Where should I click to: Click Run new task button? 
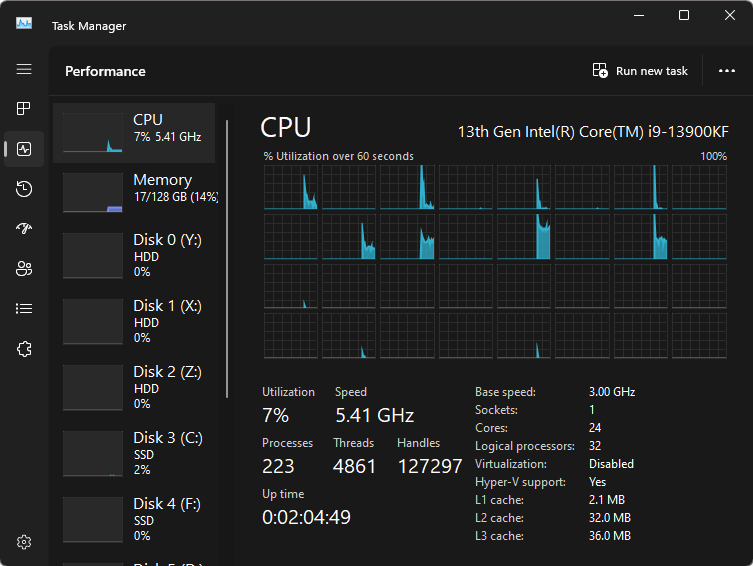[x=640, y=71]
